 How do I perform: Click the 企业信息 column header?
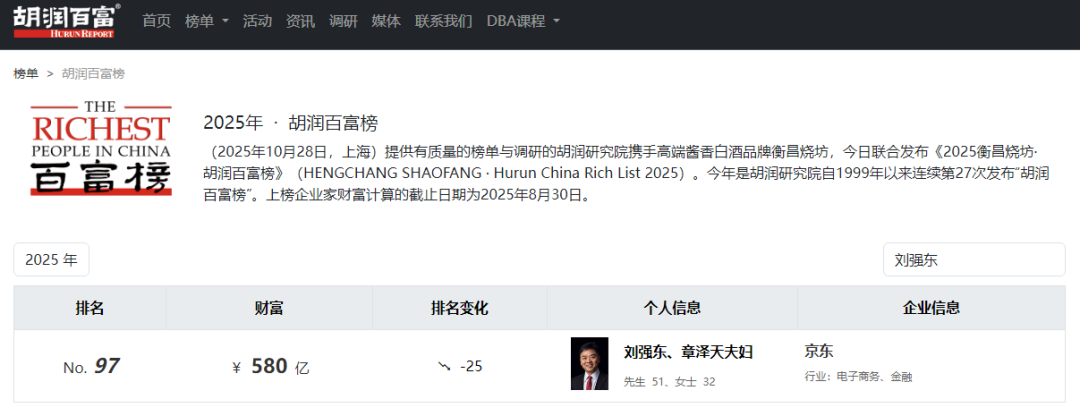pos(931,308)
